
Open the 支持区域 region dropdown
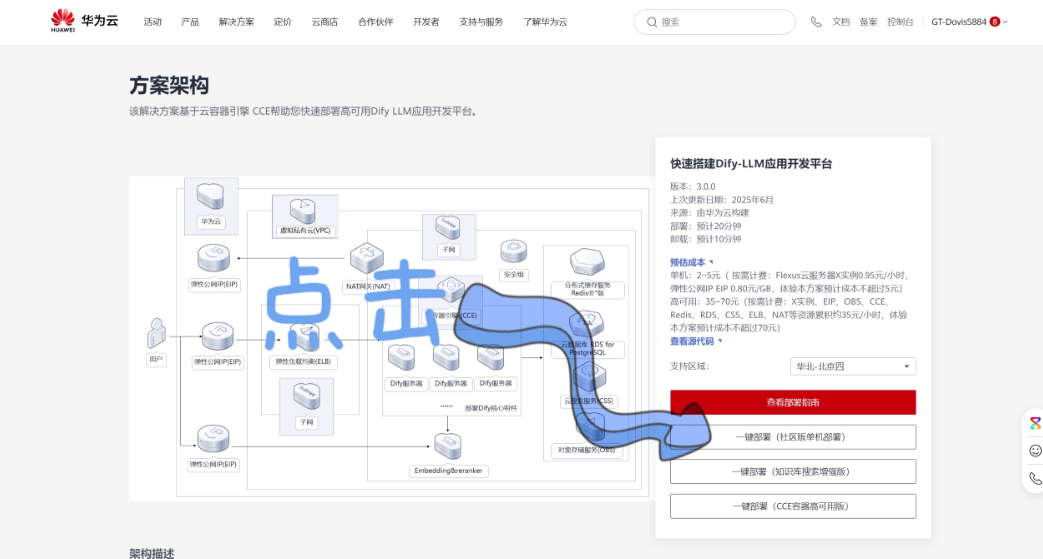[x=852, y=366]
